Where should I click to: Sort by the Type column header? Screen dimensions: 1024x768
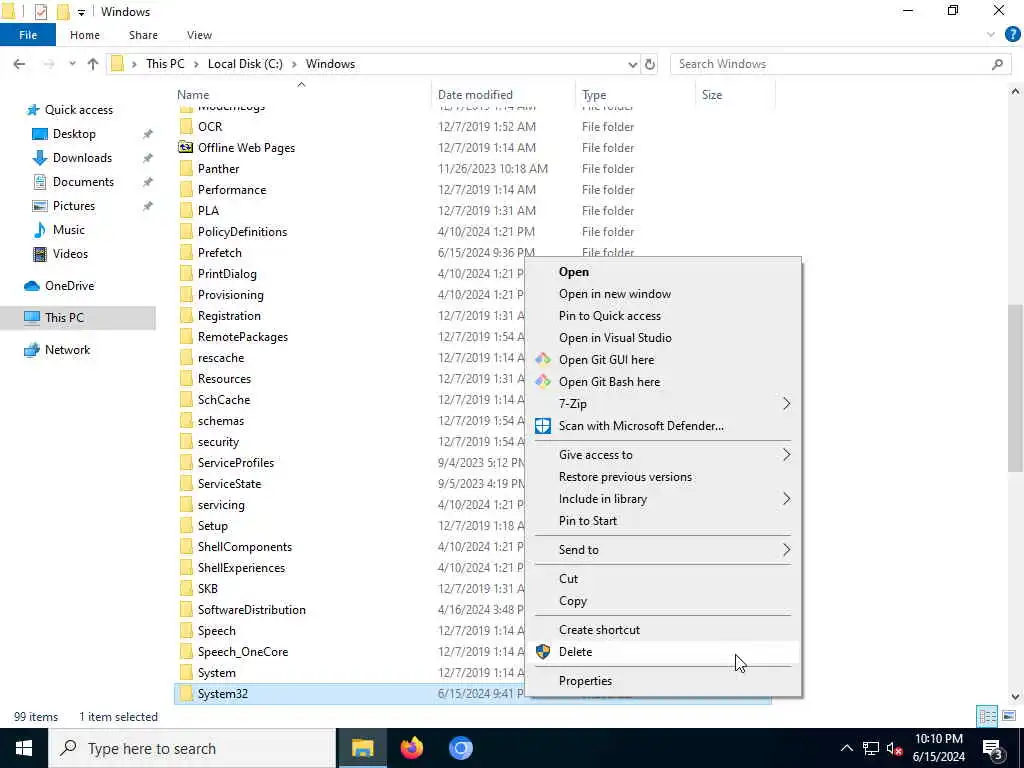[x=635, y=95]
